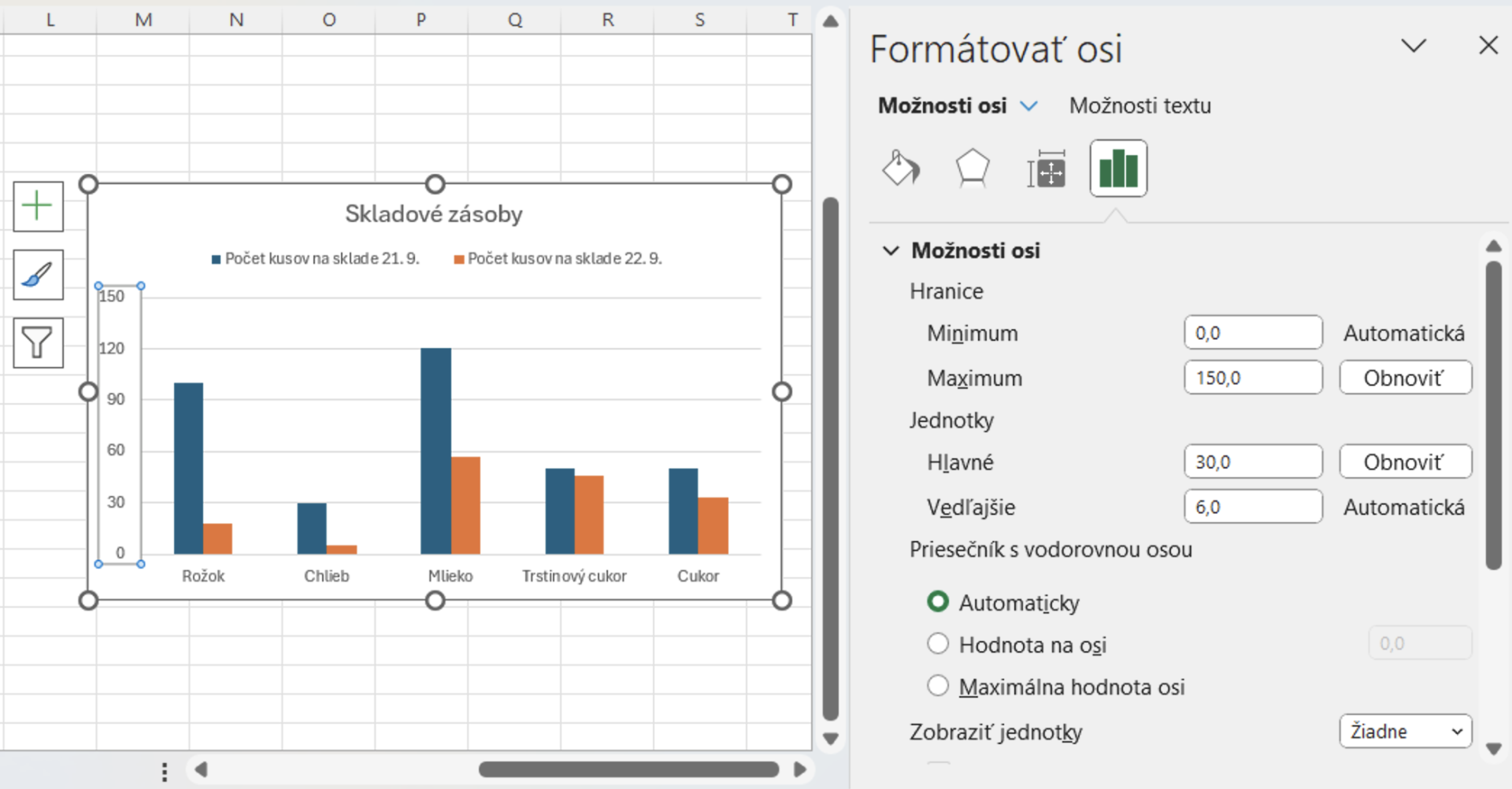
Task: Click the Mlieko category label
Action: click(x=450, y=576)
